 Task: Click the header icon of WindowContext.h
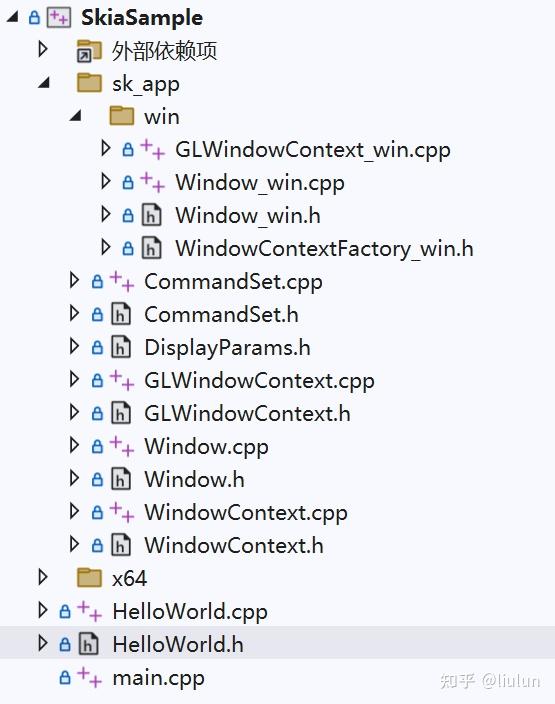(x=121, y=546)
